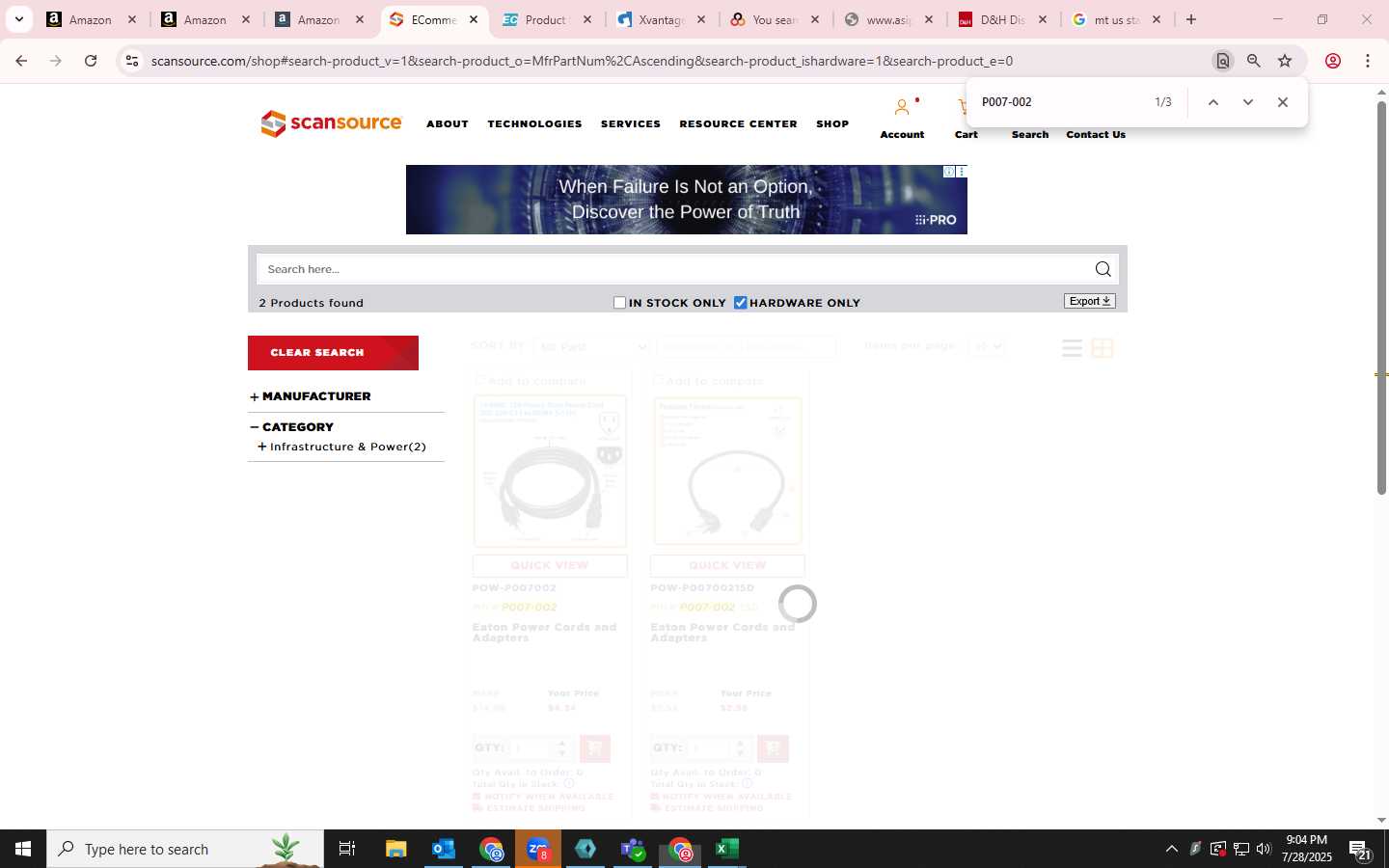Switch to the 'You sear' tab
The width and height of the screenshot is (1389, 868).
point(776,19)
